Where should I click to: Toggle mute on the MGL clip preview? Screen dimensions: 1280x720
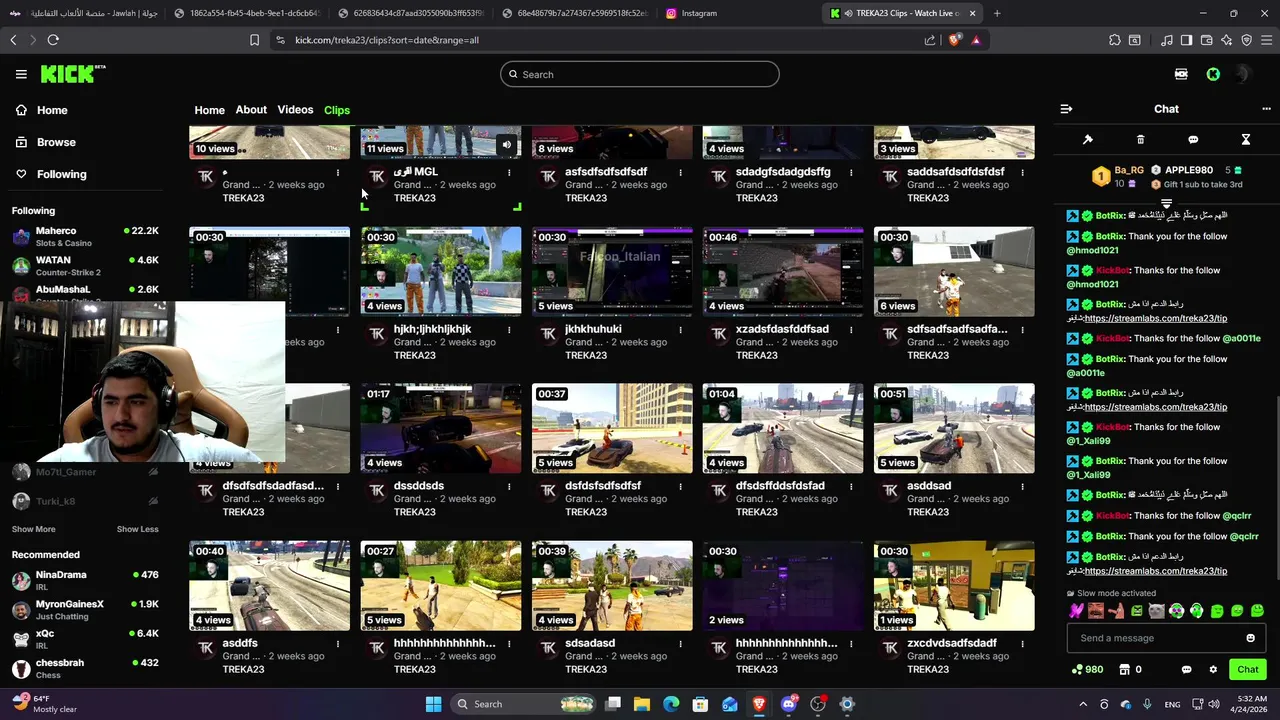pyautogui.click(x=506, y=145)
